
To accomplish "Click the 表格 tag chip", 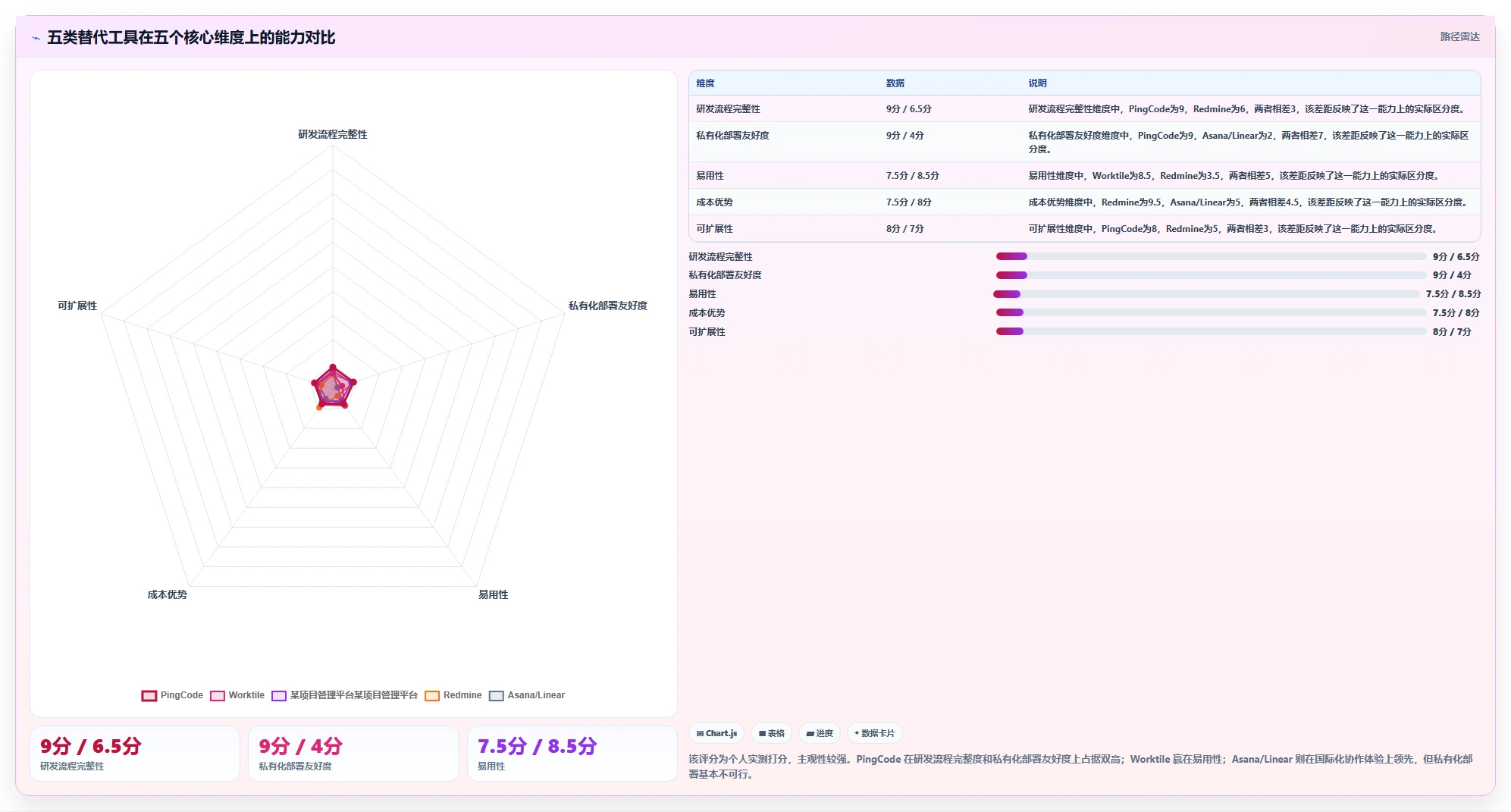I will (x=771, y=733).
